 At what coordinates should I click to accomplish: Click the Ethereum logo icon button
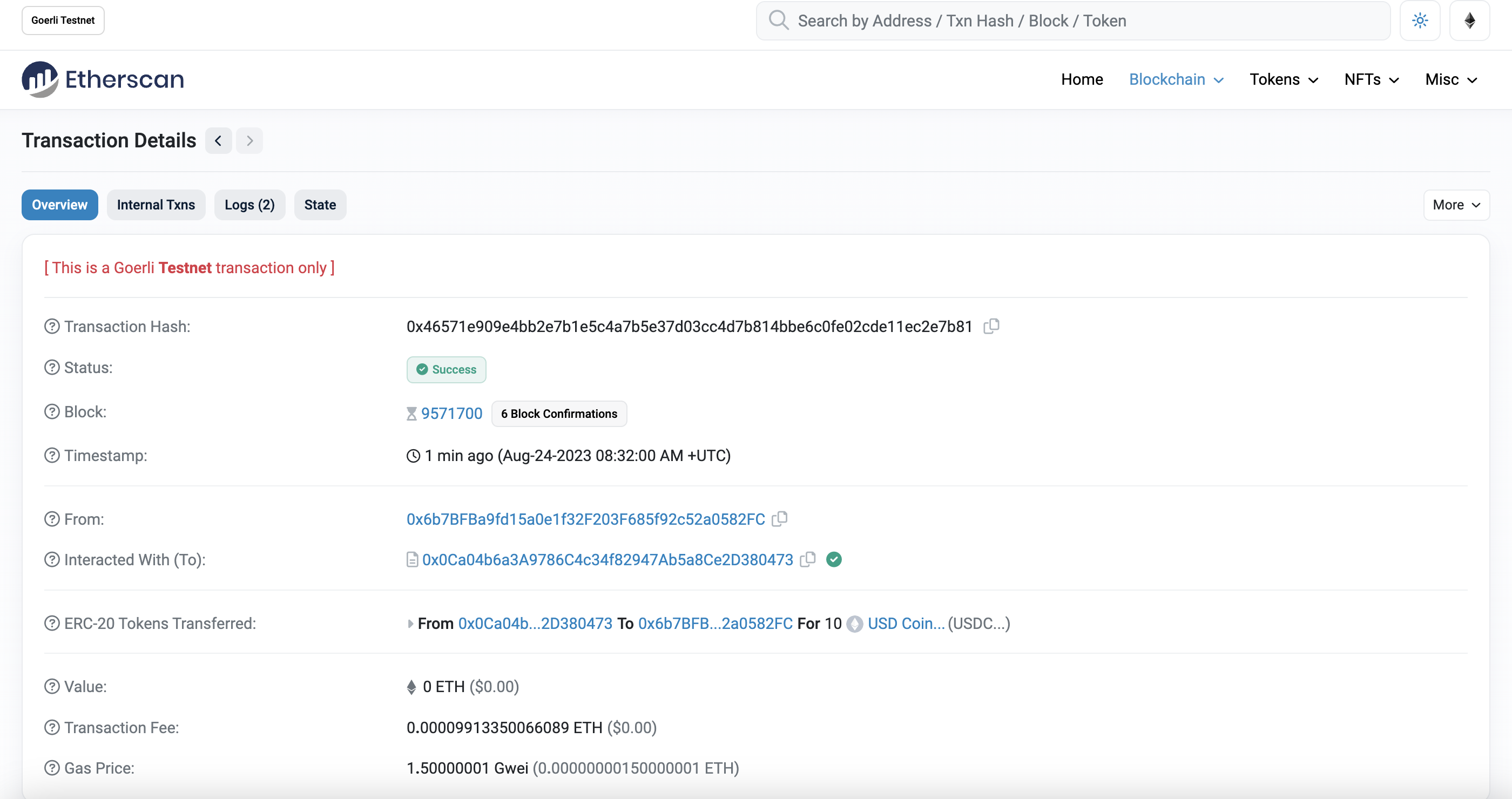click(1469, 21)
